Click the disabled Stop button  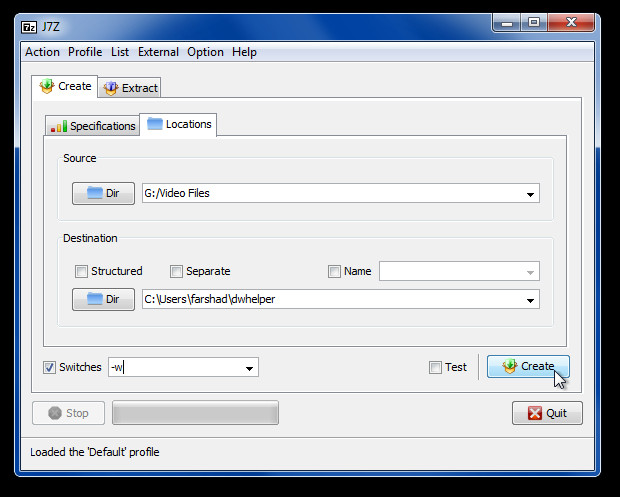(68, 413)
